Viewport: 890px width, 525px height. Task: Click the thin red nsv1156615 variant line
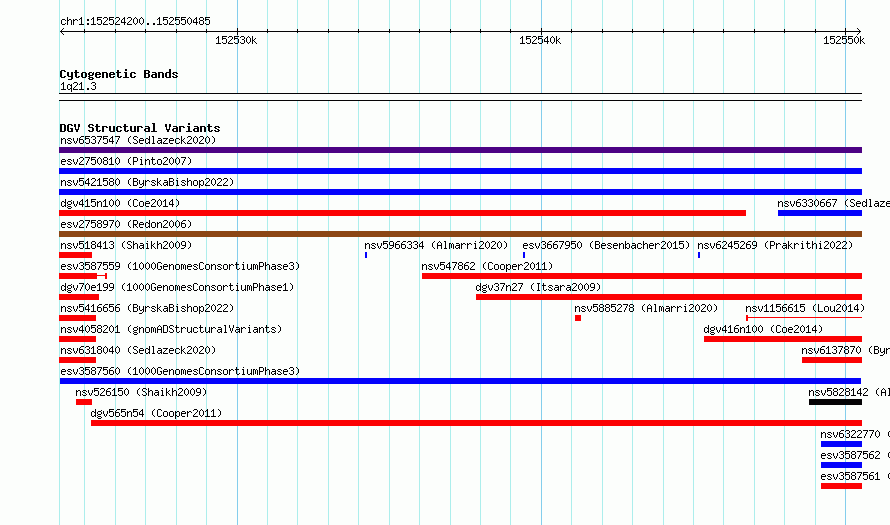[804, 318]
